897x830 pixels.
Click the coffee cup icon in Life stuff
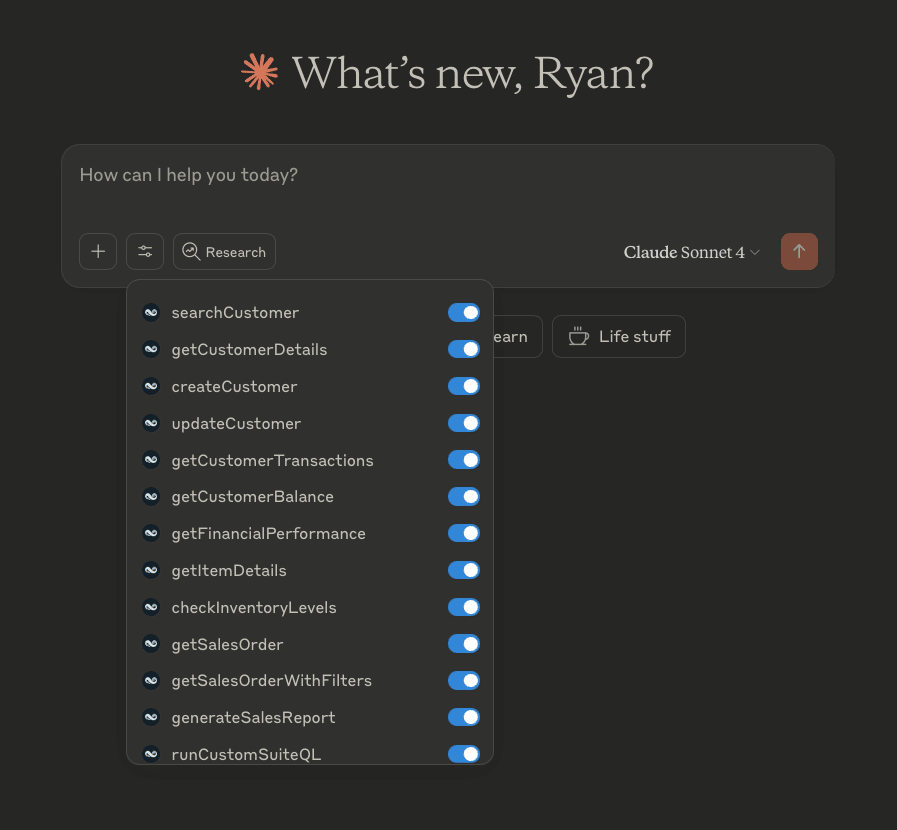point(578,337)
